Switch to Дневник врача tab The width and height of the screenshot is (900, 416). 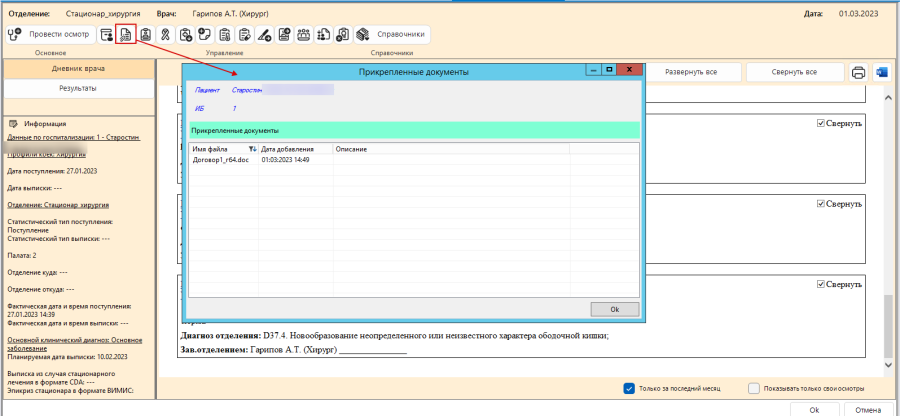pyautogui.click(x=79, y=69)
